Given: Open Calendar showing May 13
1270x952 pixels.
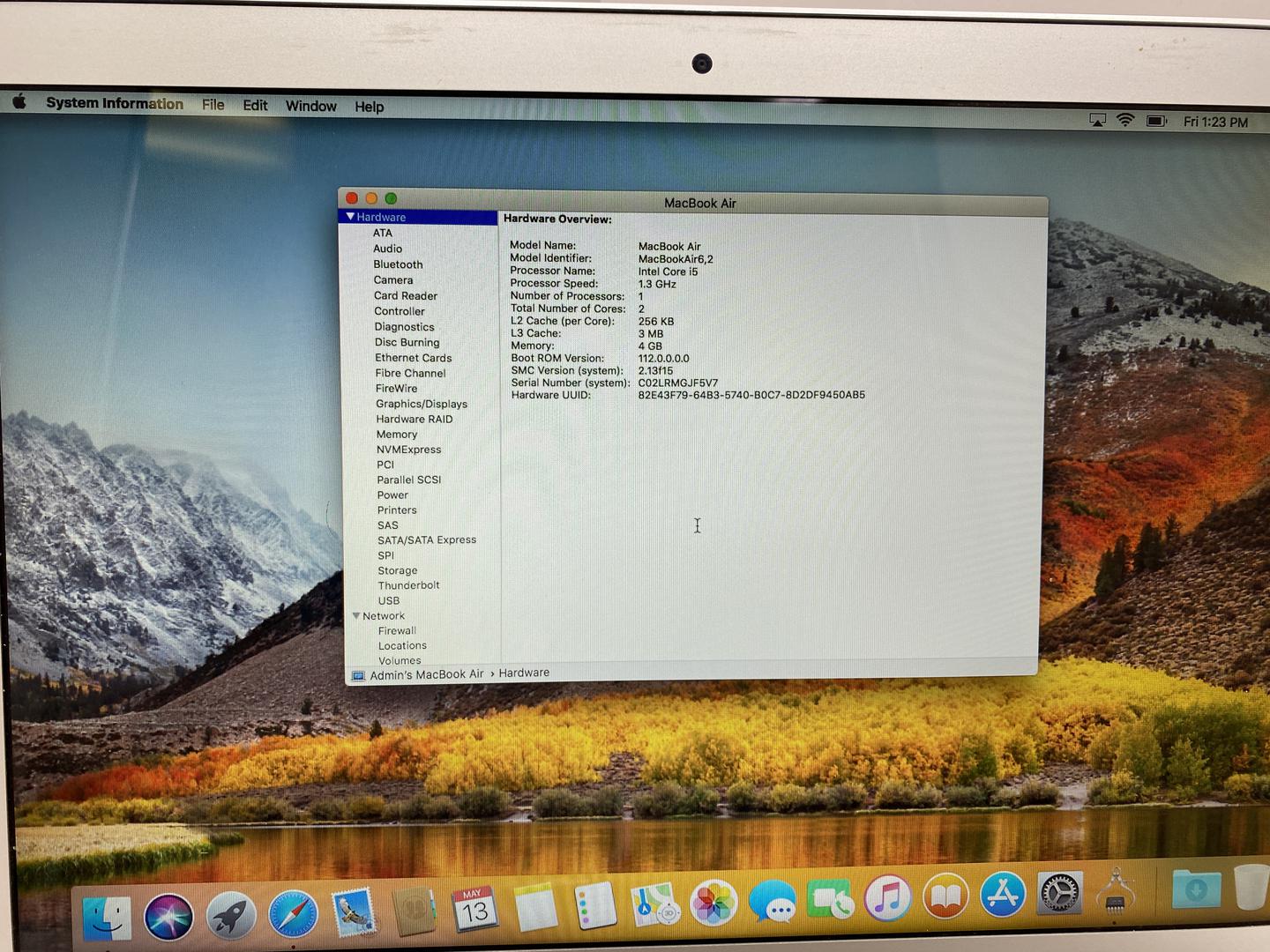Looking at the screenshot, I should (x=474, y=910).
